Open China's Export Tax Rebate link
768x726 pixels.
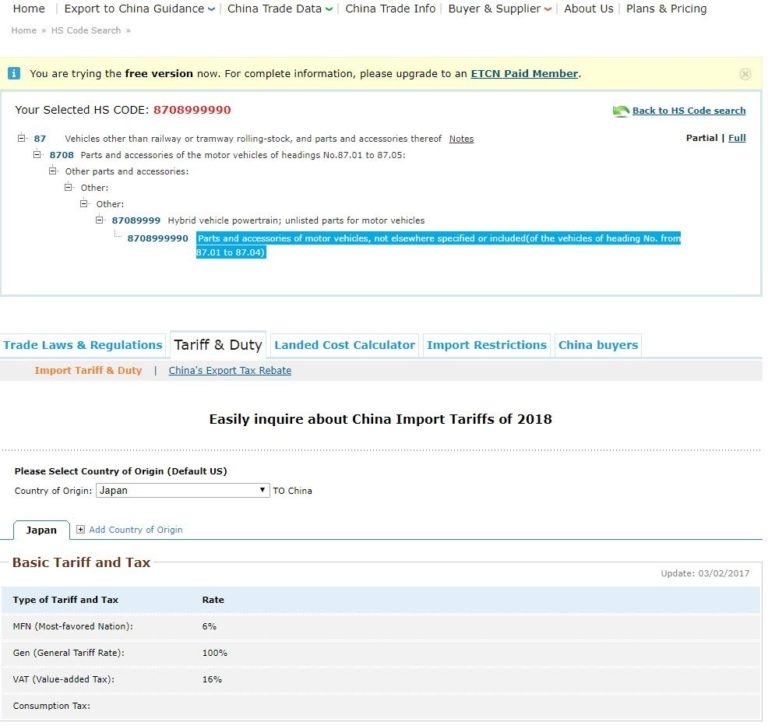pyautogui.click(x=230, y=371)
